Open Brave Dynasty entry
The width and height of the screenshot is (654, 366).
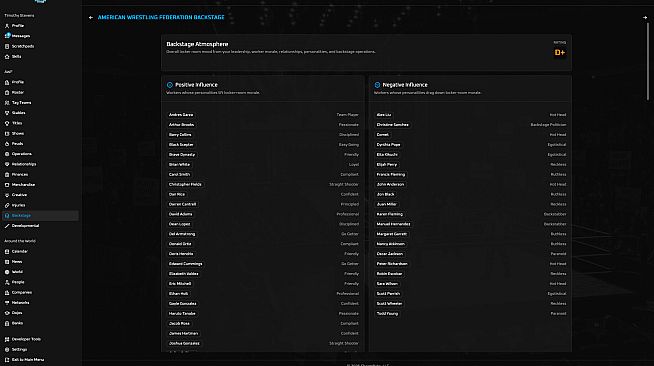point(182,155)
